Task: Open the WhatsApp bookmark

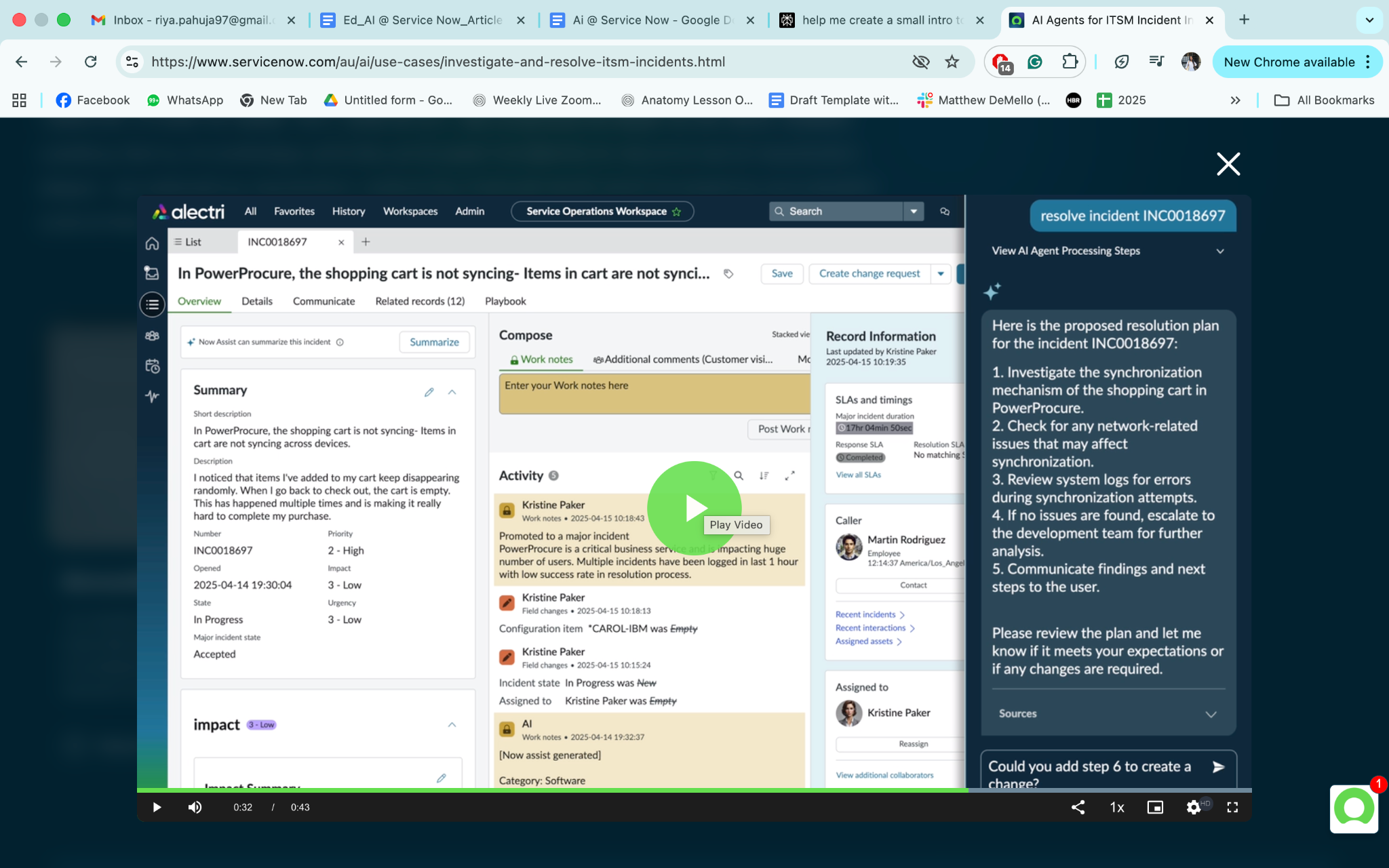Action: pos(185,100)
